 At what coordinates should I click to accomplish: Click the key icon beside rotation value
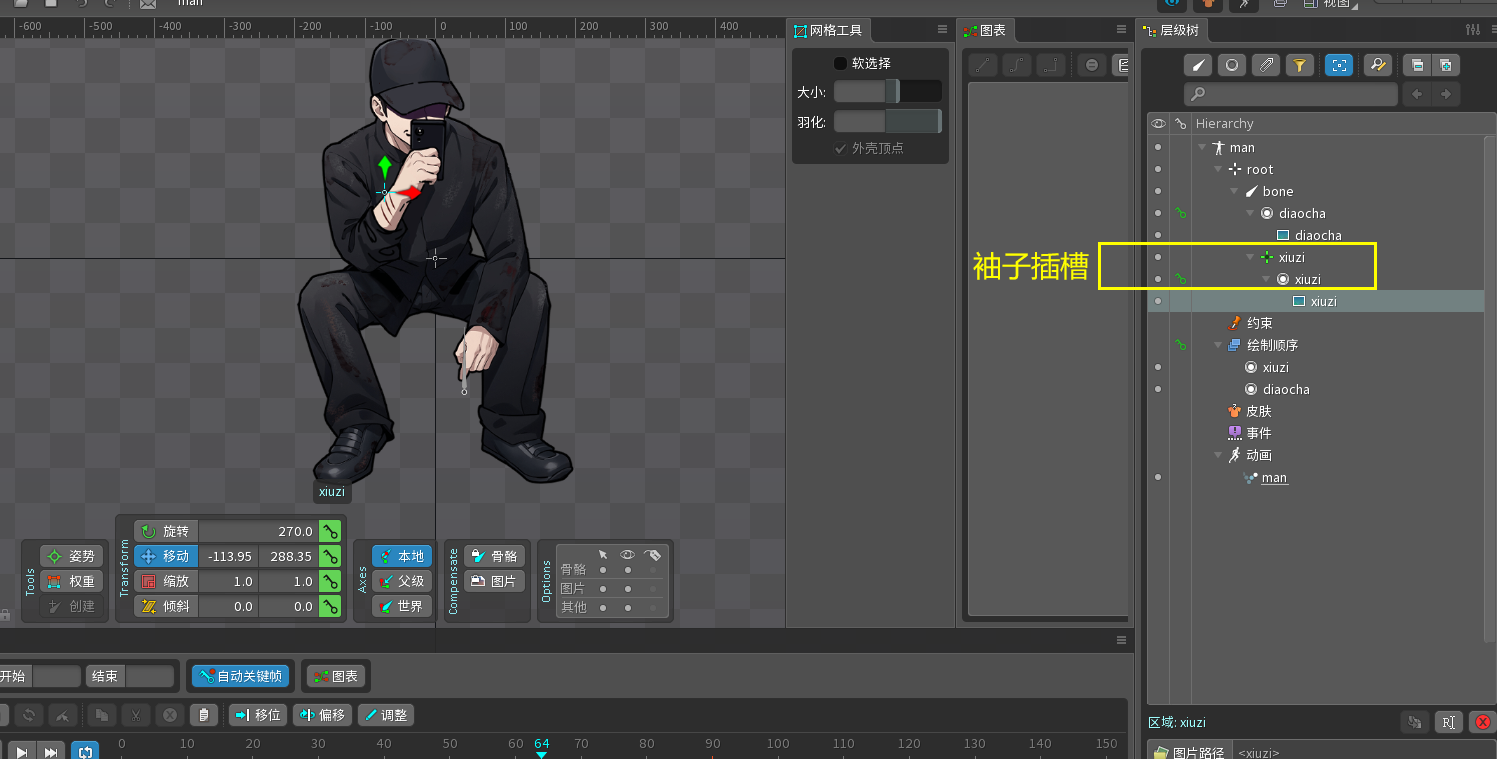pos(329,531)
